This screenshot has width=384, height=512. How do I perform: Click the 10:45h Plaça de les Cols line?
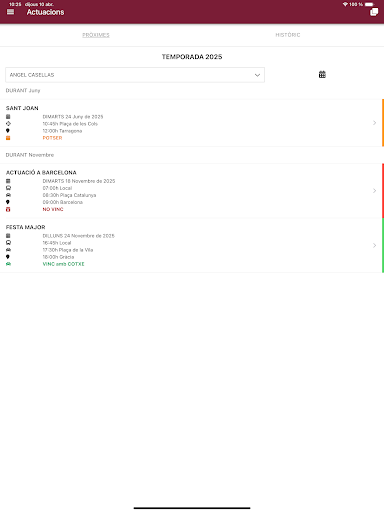(x=70, y=124)
